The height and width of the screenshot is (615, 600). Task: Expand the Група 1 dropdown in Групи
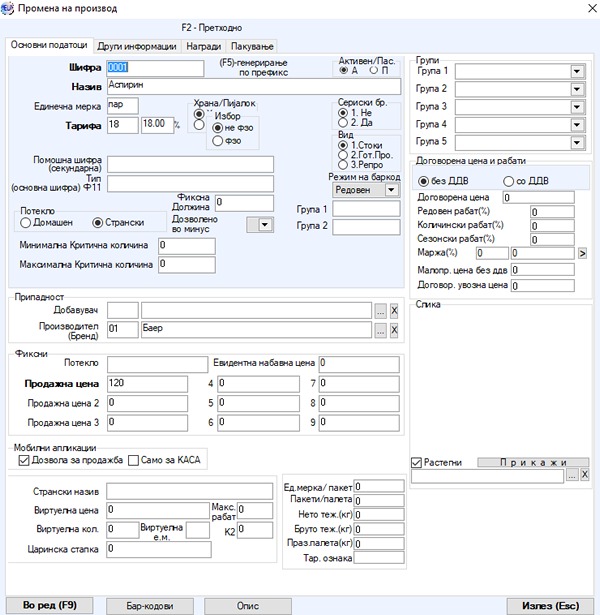point(576,71)
